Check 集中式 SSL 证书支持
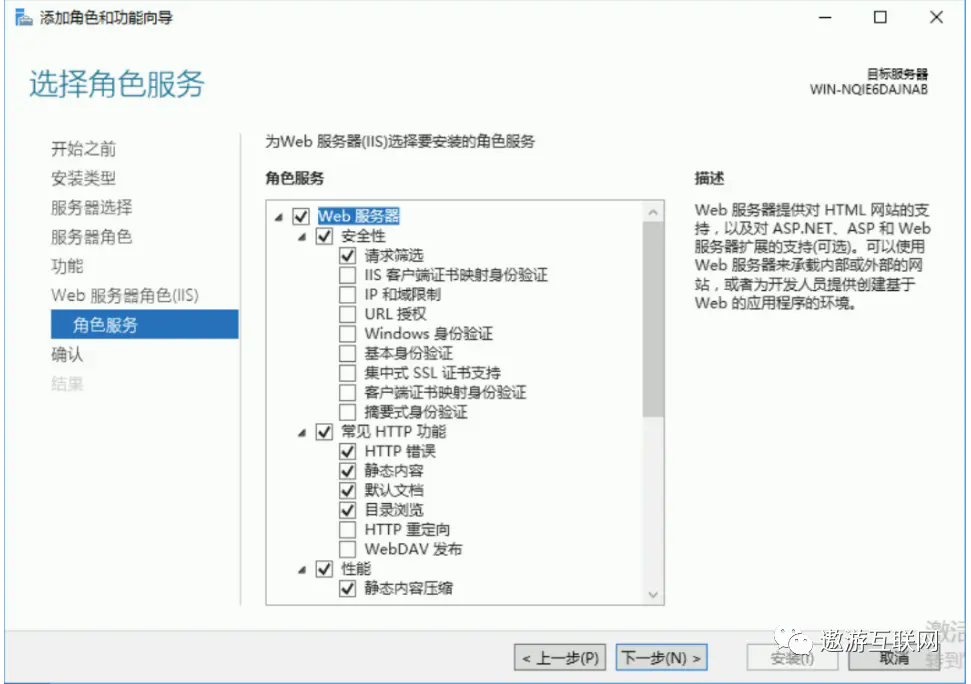Viewport: 971px width, 684px height. tap(347, 372)
